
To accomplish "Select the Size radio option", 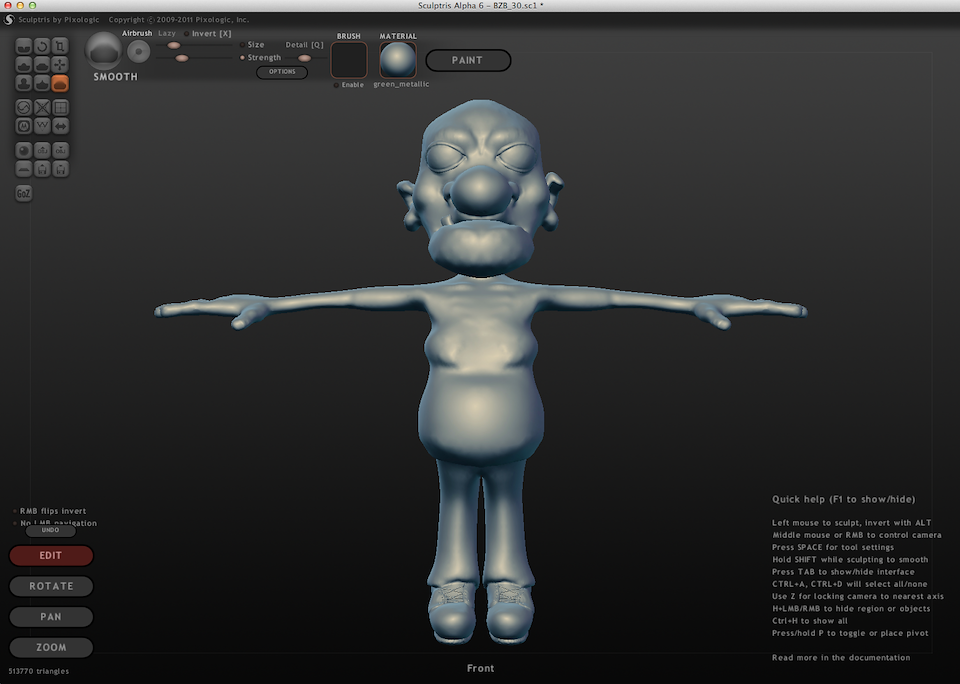I will (x=242, y=45).
